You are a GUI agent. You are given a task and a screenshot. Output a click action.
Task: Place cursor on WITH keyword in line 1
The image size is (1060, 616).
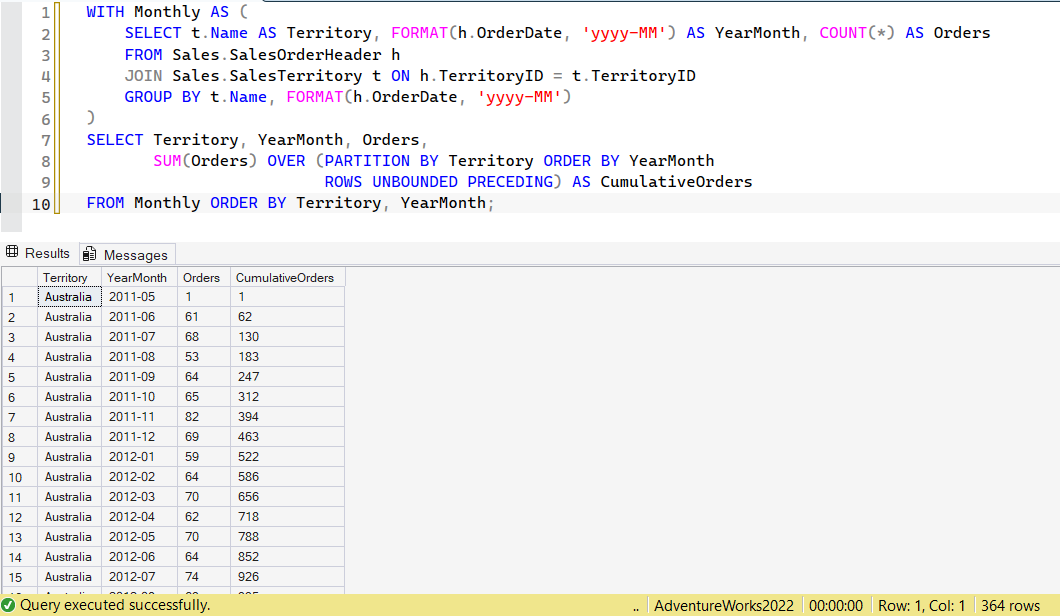click(x=105, y=12)
